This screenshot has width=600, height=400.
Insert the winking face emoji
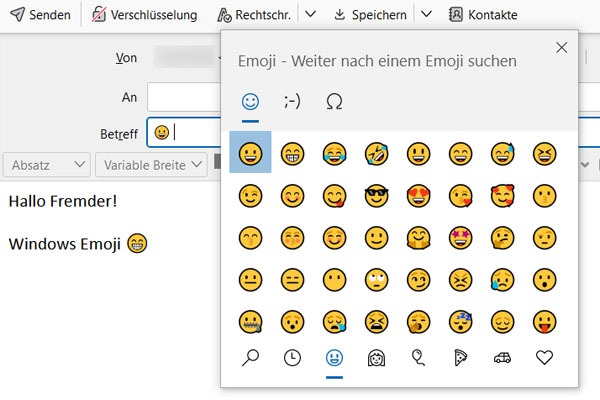click(x=250, y=196)
